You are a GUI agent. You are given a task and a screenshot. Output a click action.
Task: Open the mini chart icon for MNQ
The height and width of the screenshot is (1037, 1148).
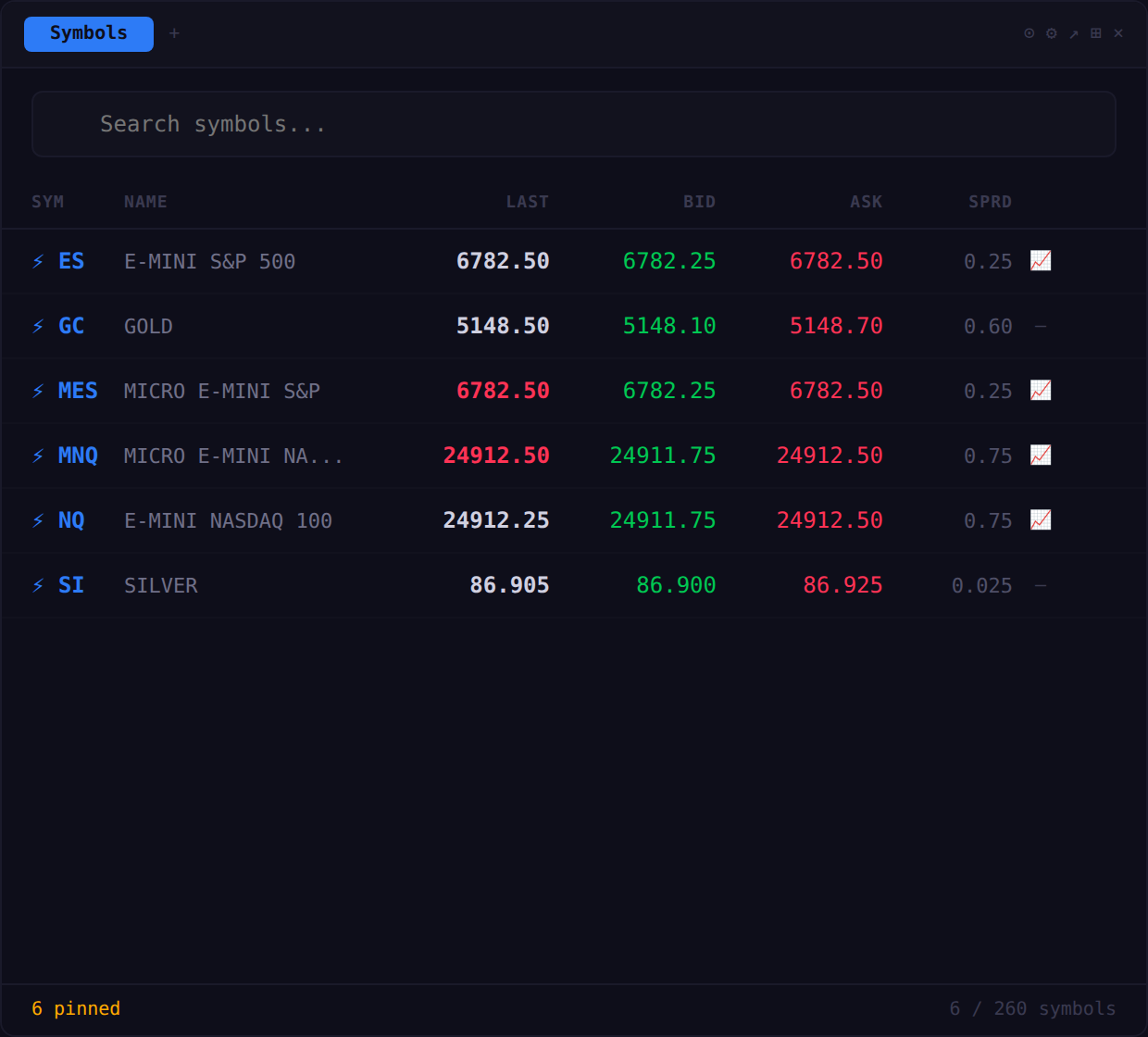[x=1040, y=456]
